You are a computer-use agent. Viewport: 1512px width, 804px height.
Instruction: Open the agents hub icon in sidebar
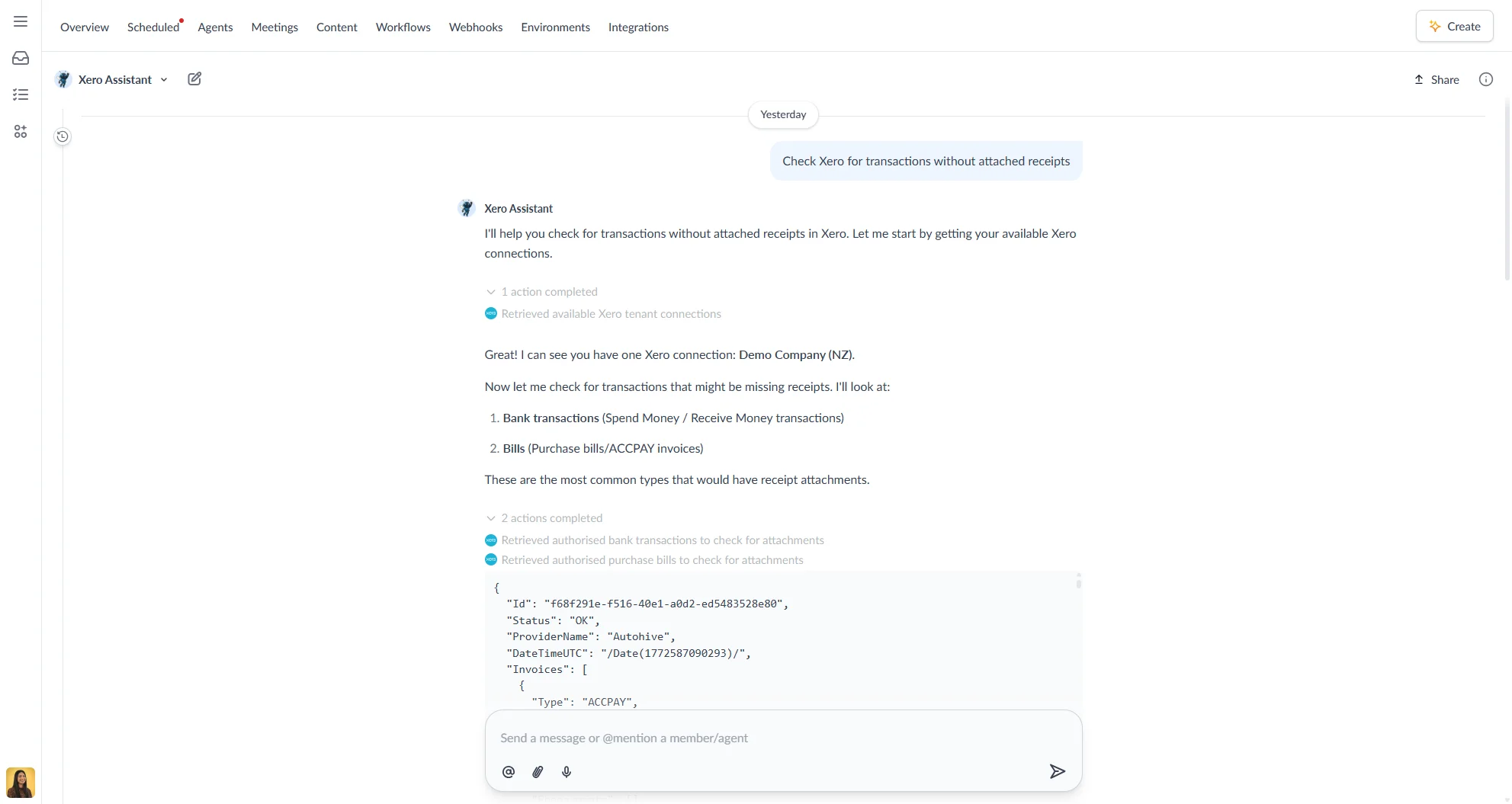[x=20, y=131]
